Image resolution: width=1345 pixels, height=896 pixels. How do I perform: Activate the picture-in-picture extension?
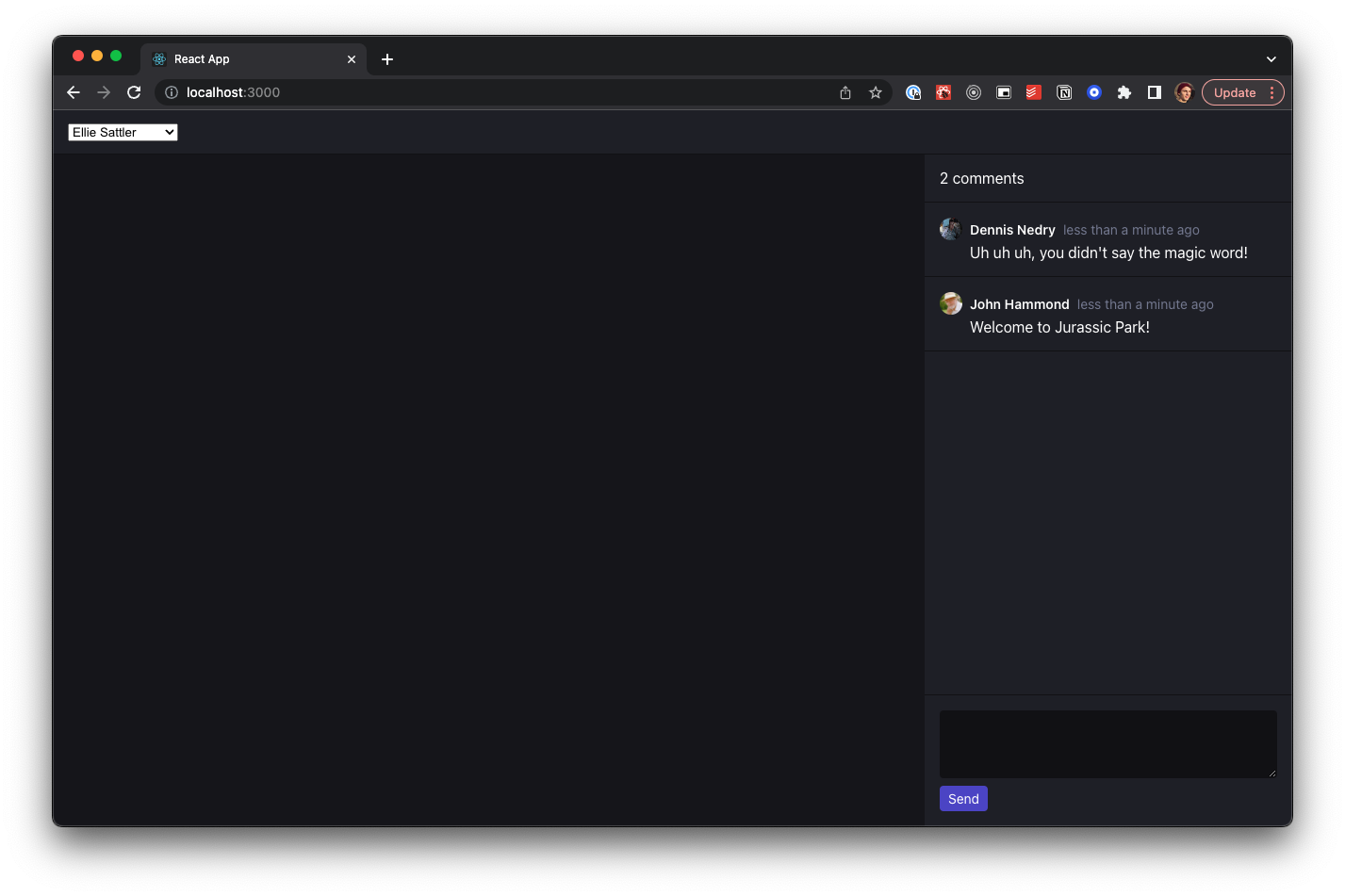[x=1004, y=92]
